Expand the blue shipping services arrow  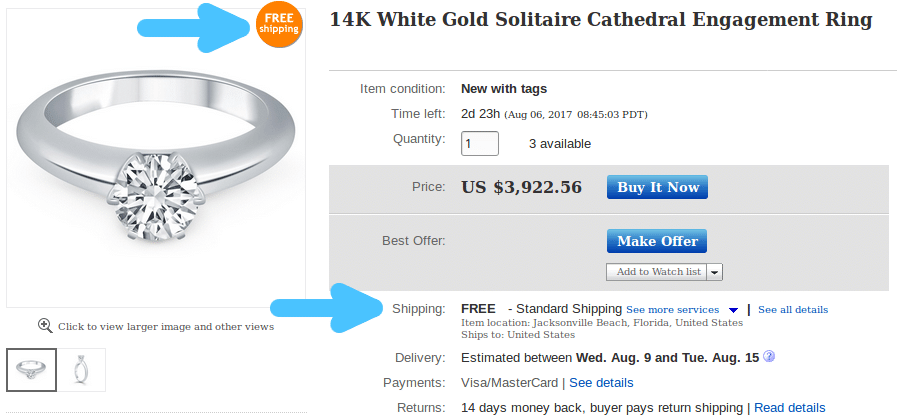pyautogui.click(x=733, y=310)
